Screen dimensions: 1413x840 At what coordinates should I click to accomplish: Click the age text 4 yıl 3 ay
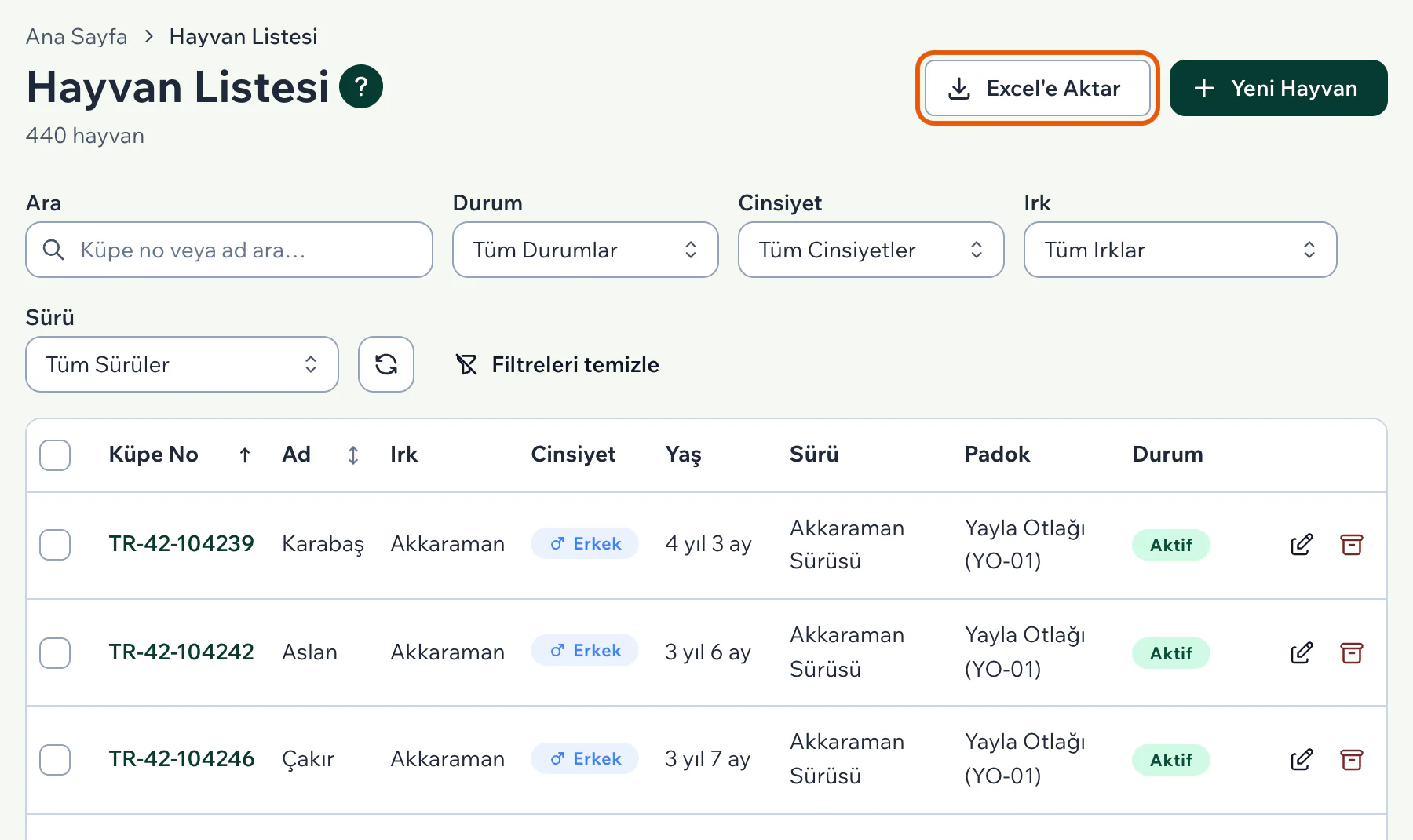[708, 544]
